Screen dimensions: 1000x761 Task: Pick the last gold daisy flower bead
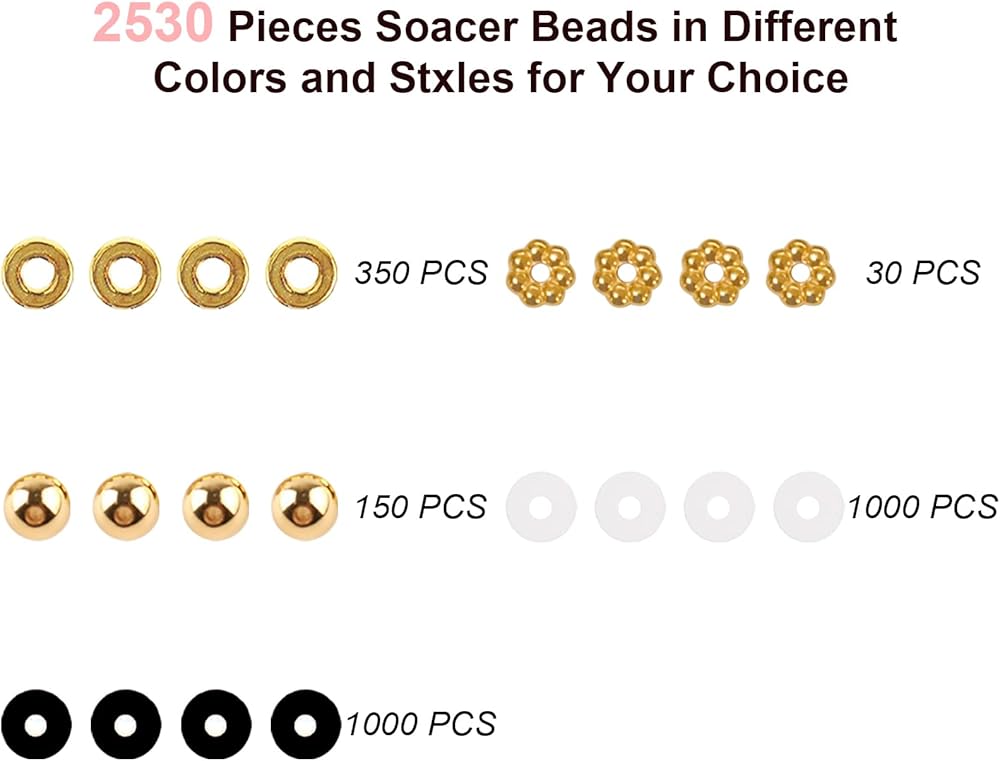coord(800,272)
